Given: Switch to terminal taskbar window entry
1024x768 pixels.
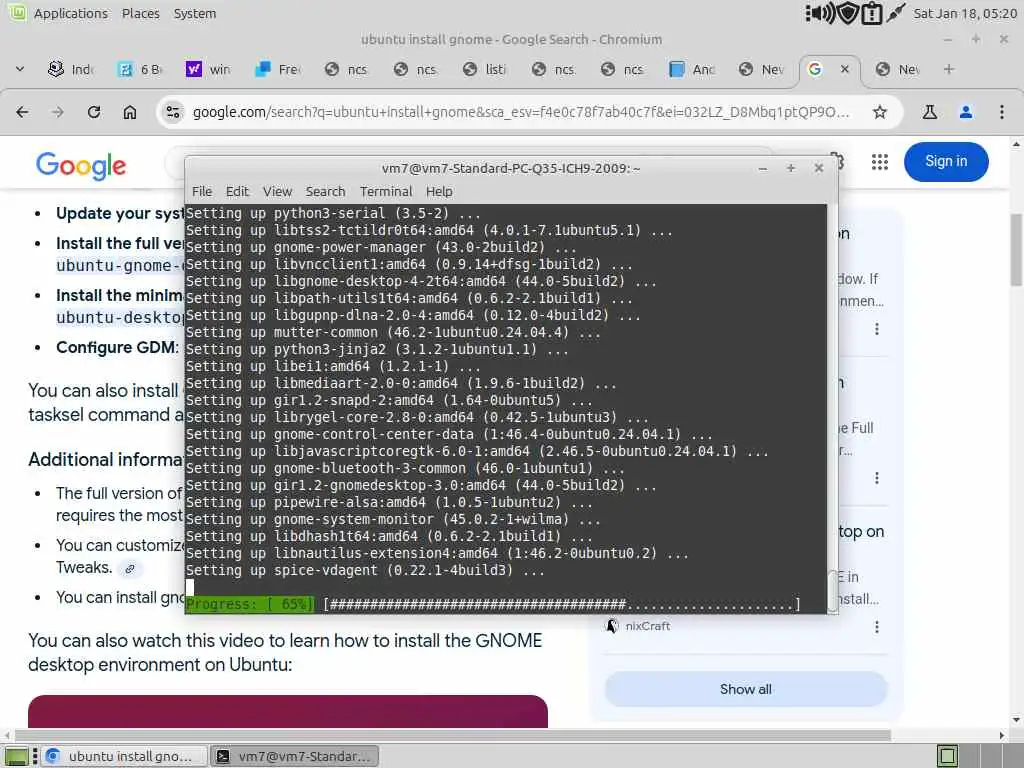Looking at the screenshot, I should [296, 756].
